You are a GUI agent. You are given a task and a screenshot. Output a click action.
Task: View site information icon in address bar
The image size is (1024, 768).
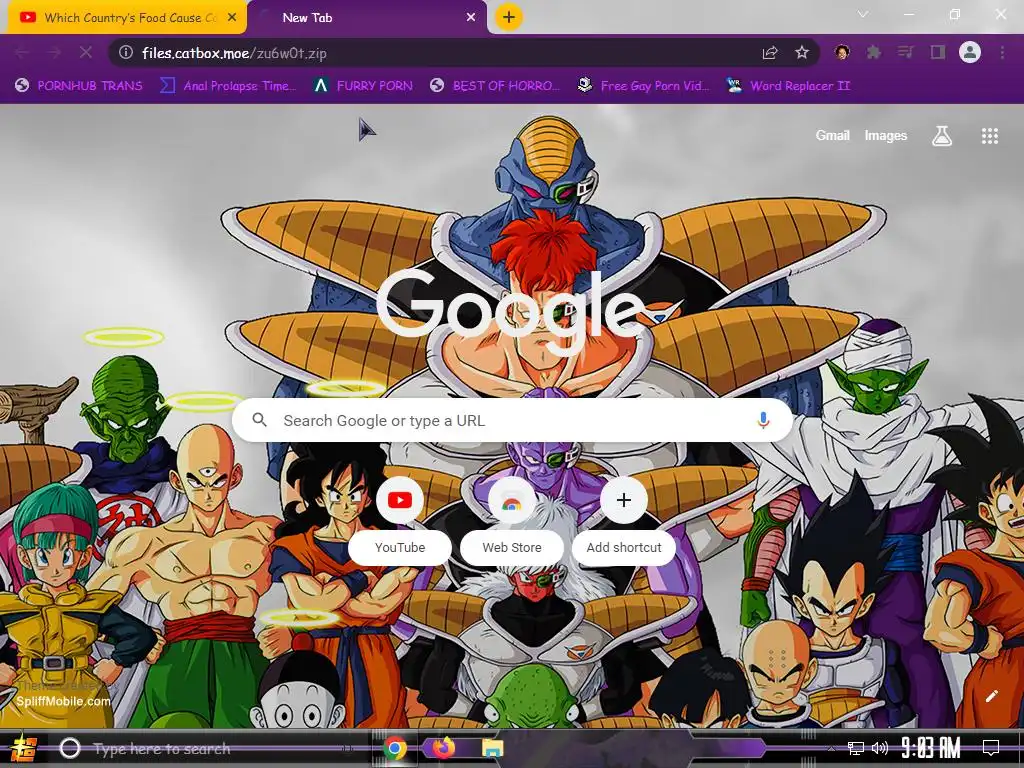[x=126, y=52]
